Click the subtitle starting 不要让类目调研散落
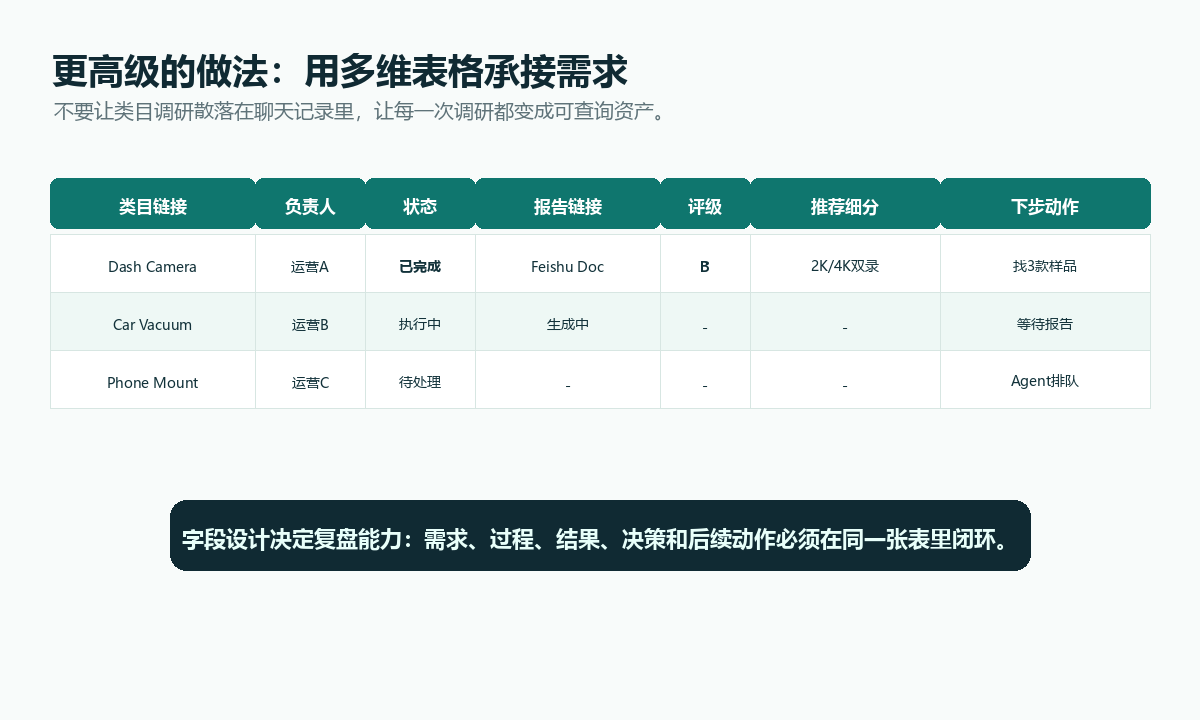 click(x=360, y=111)
